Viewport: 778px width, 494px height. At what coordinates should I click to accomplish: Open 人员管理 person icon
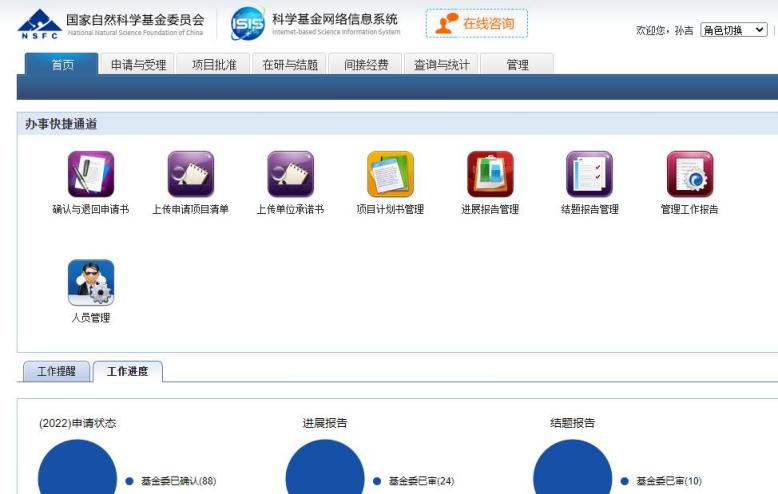[90, 283]
